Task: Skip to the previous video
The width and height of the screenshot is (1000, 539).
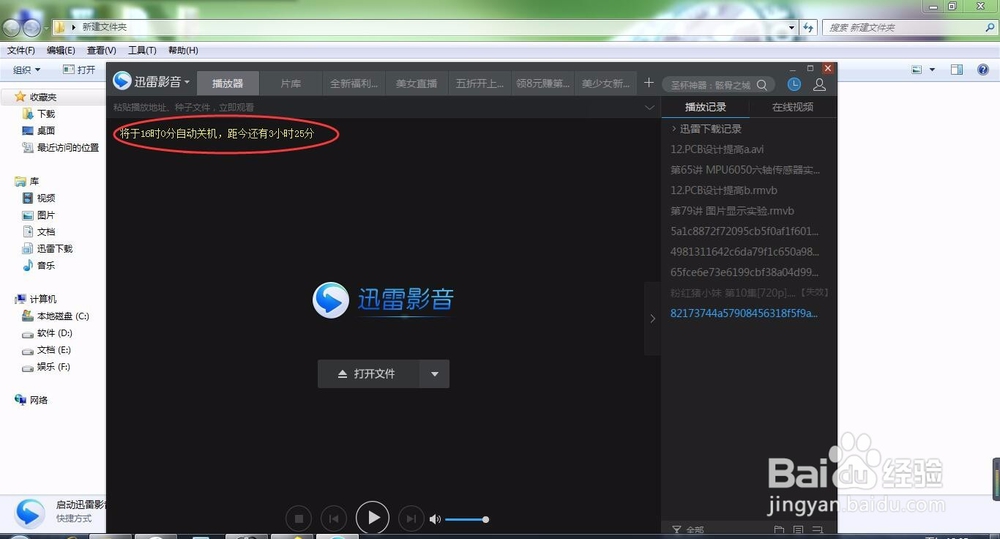Action: [x=334, y=519]
